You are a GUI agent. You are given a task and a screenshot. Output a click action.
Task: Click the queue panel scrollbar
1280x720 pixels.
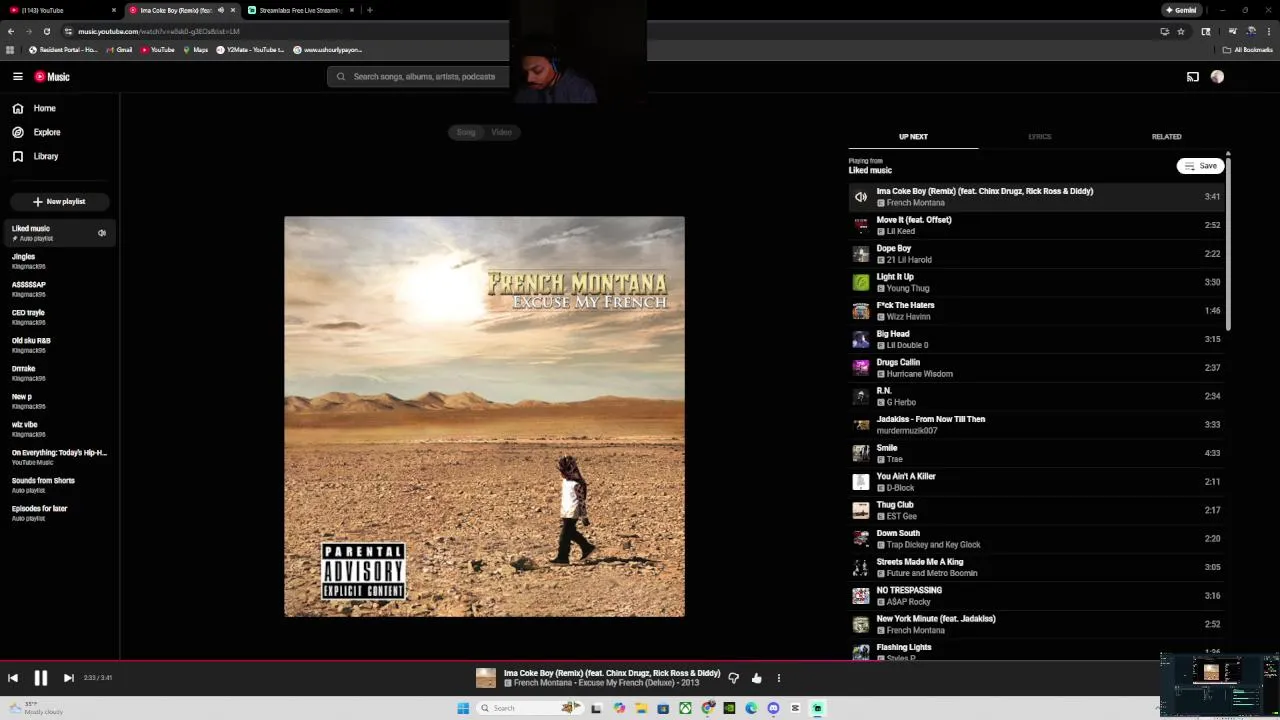tap(1228, 242)
